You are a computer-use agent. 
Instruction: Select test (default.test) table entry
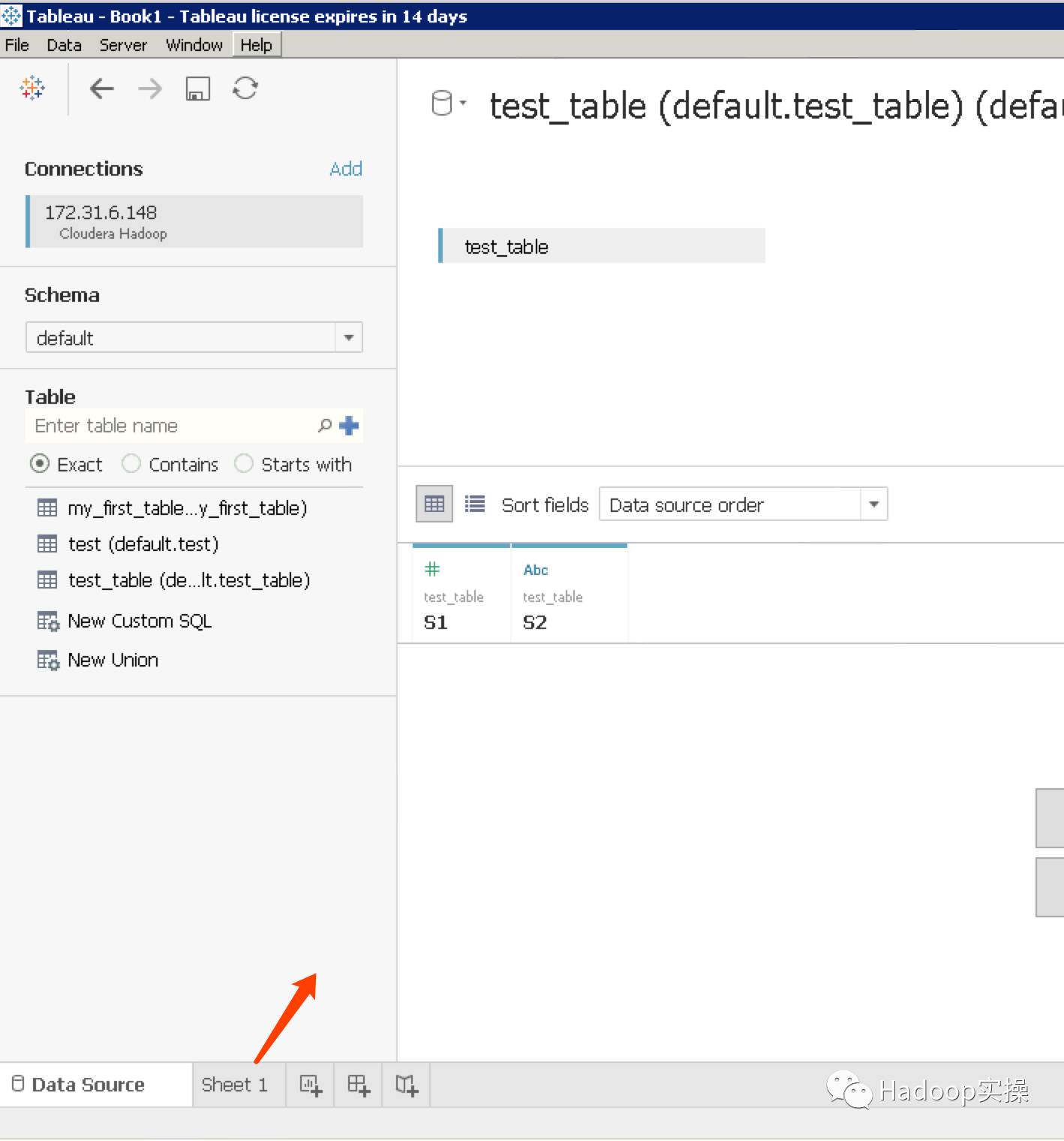coord(143,543)
